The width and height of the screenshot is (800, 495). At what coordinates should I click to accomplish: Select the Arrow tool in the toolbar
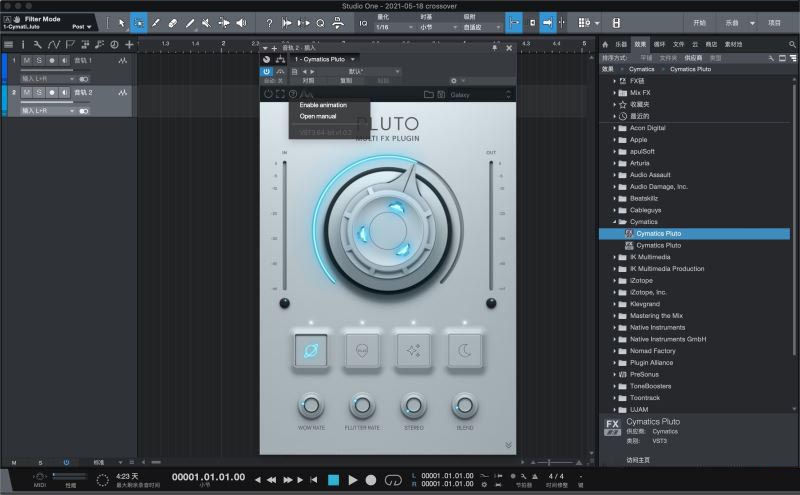[121, 23]
